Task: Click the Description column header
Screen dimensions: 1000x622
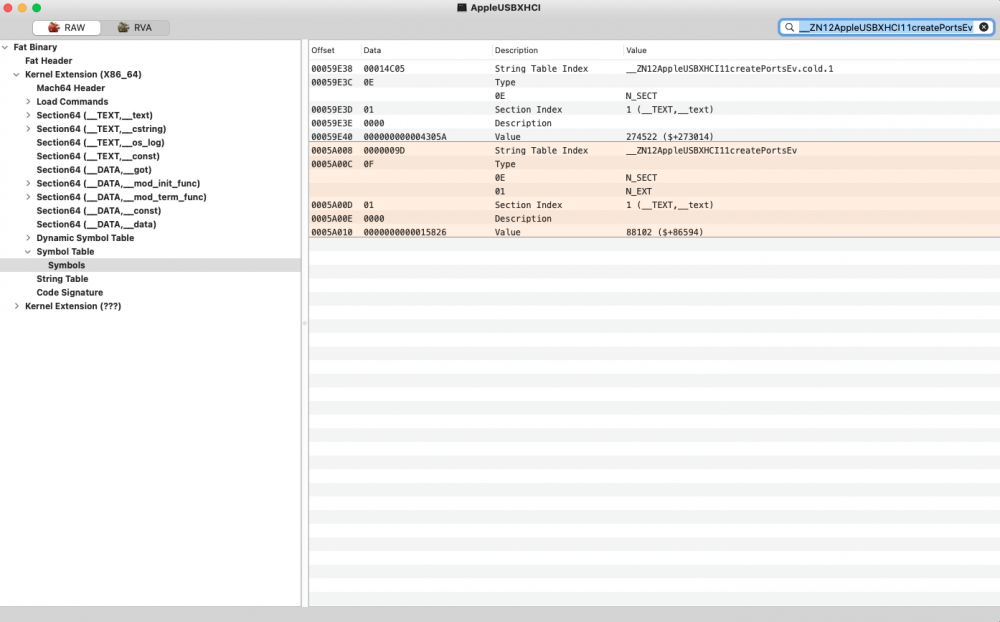Action: pos(557,50)
